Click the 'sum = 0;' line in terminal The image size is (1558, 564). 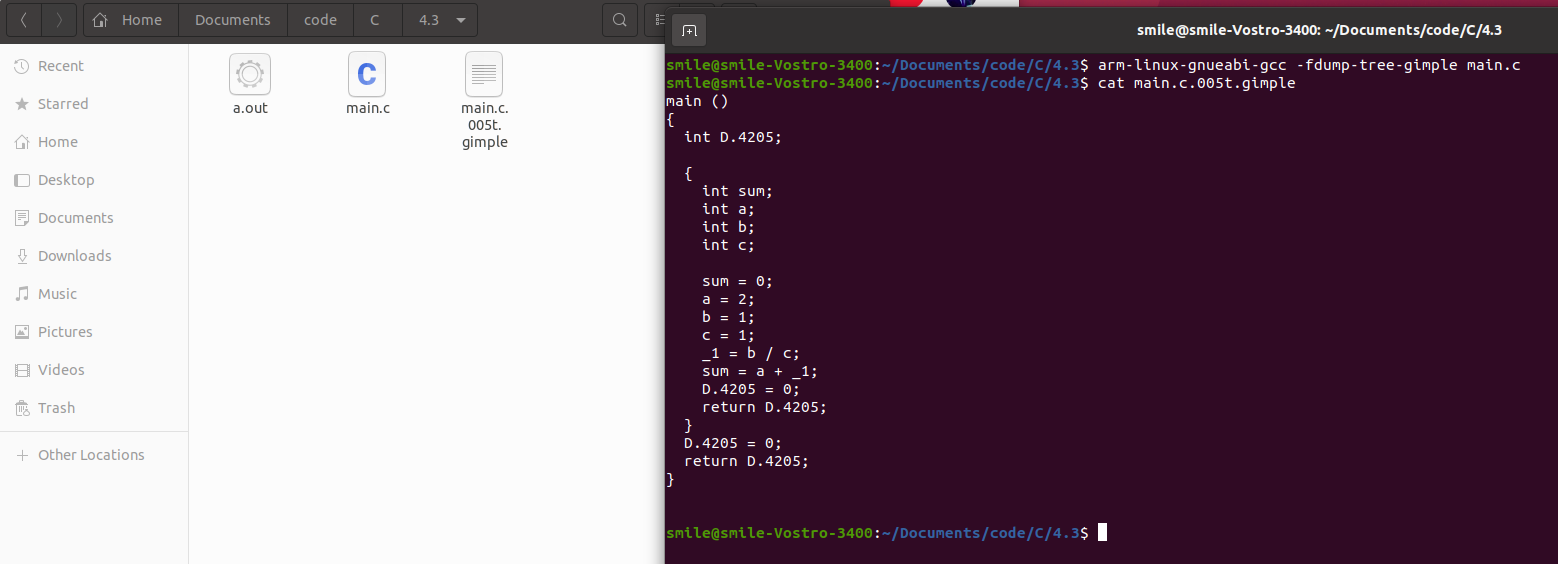pyautogui.click(x=738, y=281)
